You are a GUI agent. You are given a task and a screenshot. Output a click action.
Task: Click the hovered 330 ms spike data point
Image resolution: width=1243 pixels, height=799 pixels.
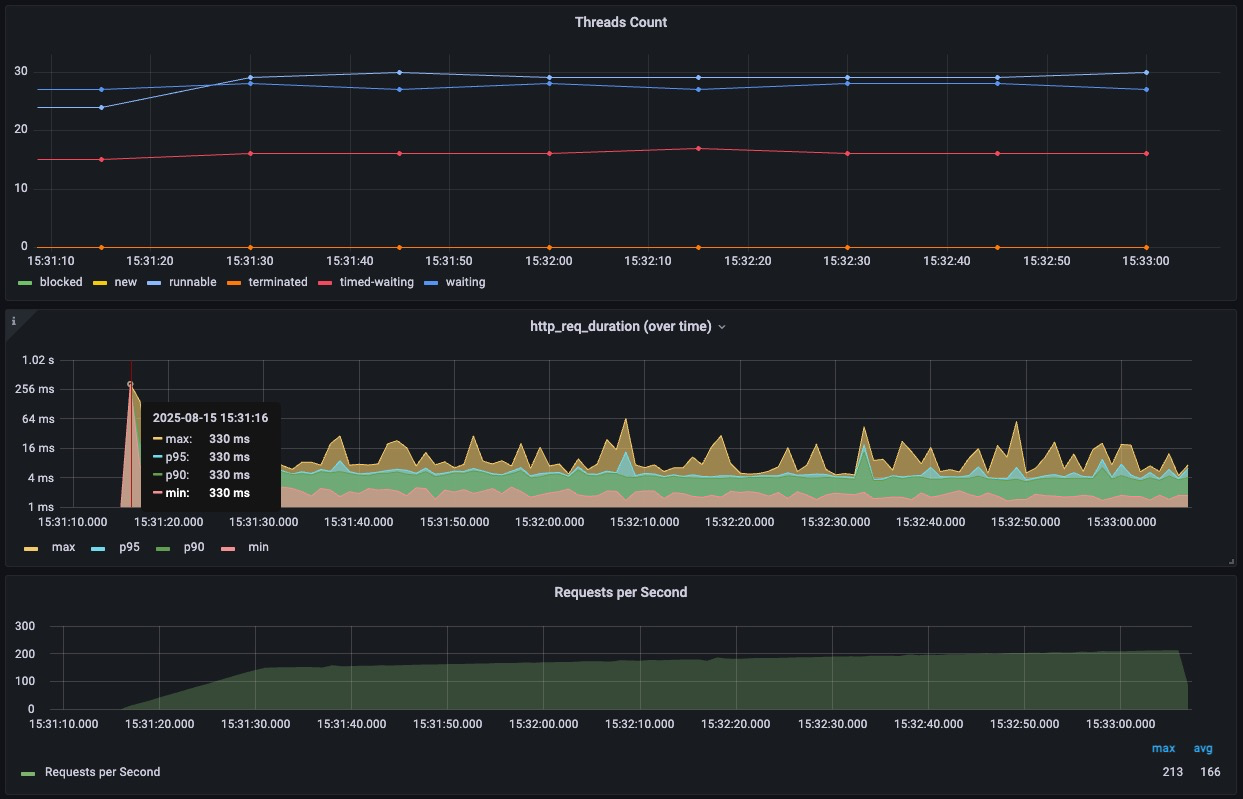(x=130, y=384)
